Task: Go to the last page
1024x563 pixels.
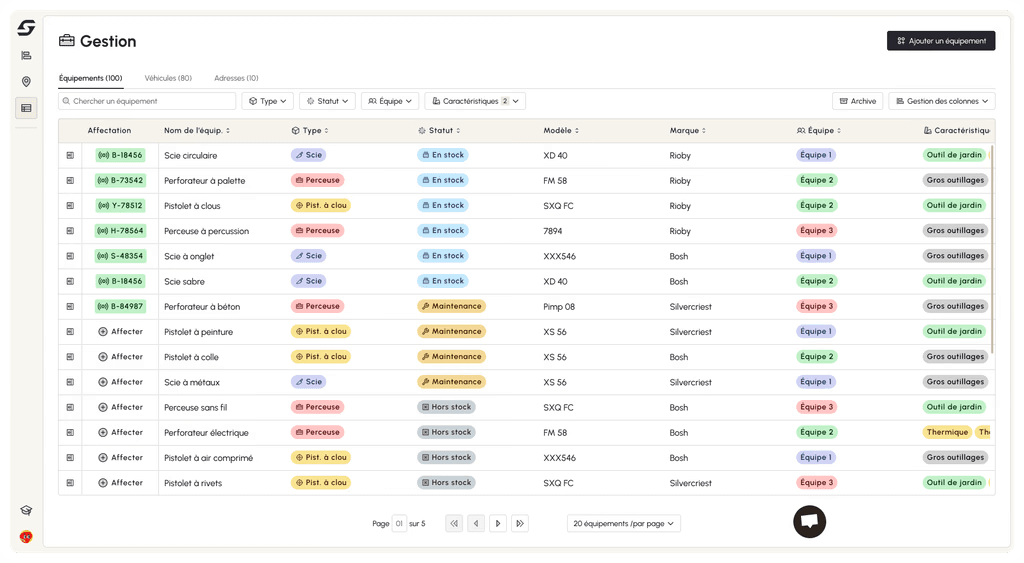Action: tap(520, 523)
